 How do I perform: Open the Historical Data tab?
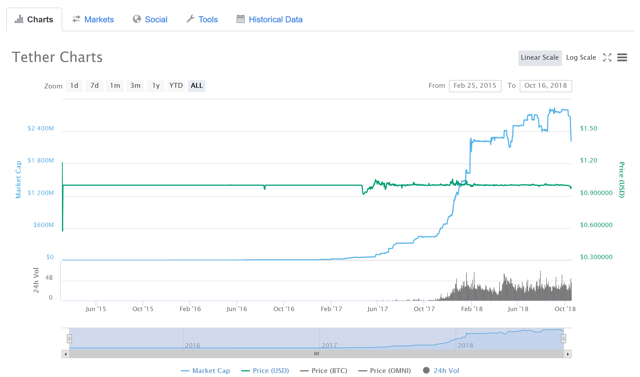(x=269, y=19)
